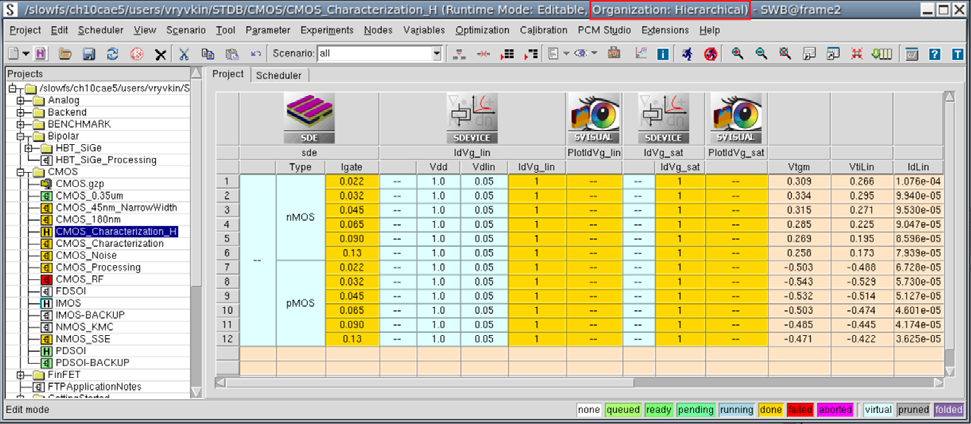The image size is (971, 424).
Task: Open the Experiments menu
Action: [x=326, y=30]
